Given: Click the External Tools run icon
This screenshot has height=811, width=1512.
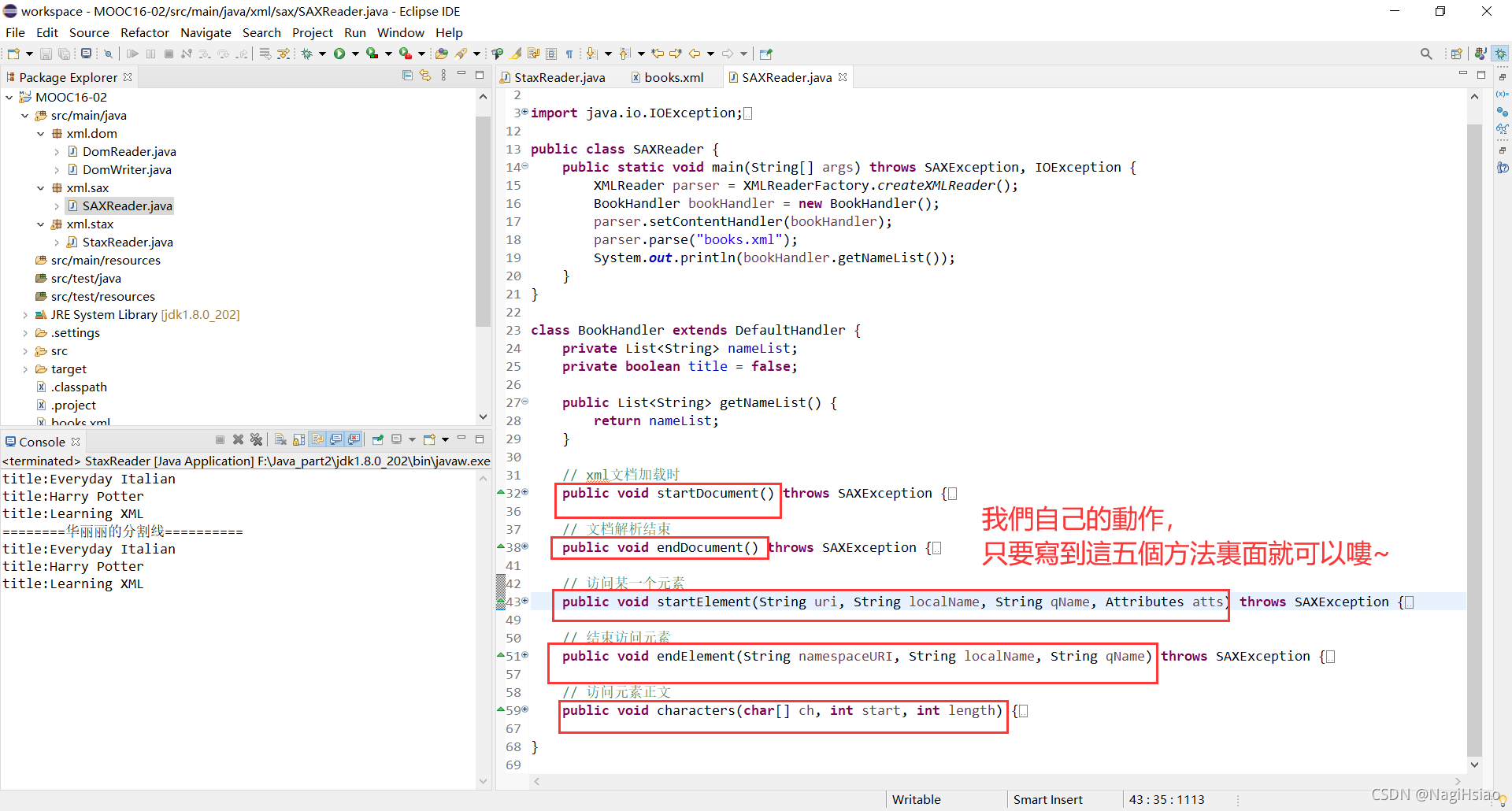Looking at the screenshot, I should pyautogui.click(x=406, y=54).
